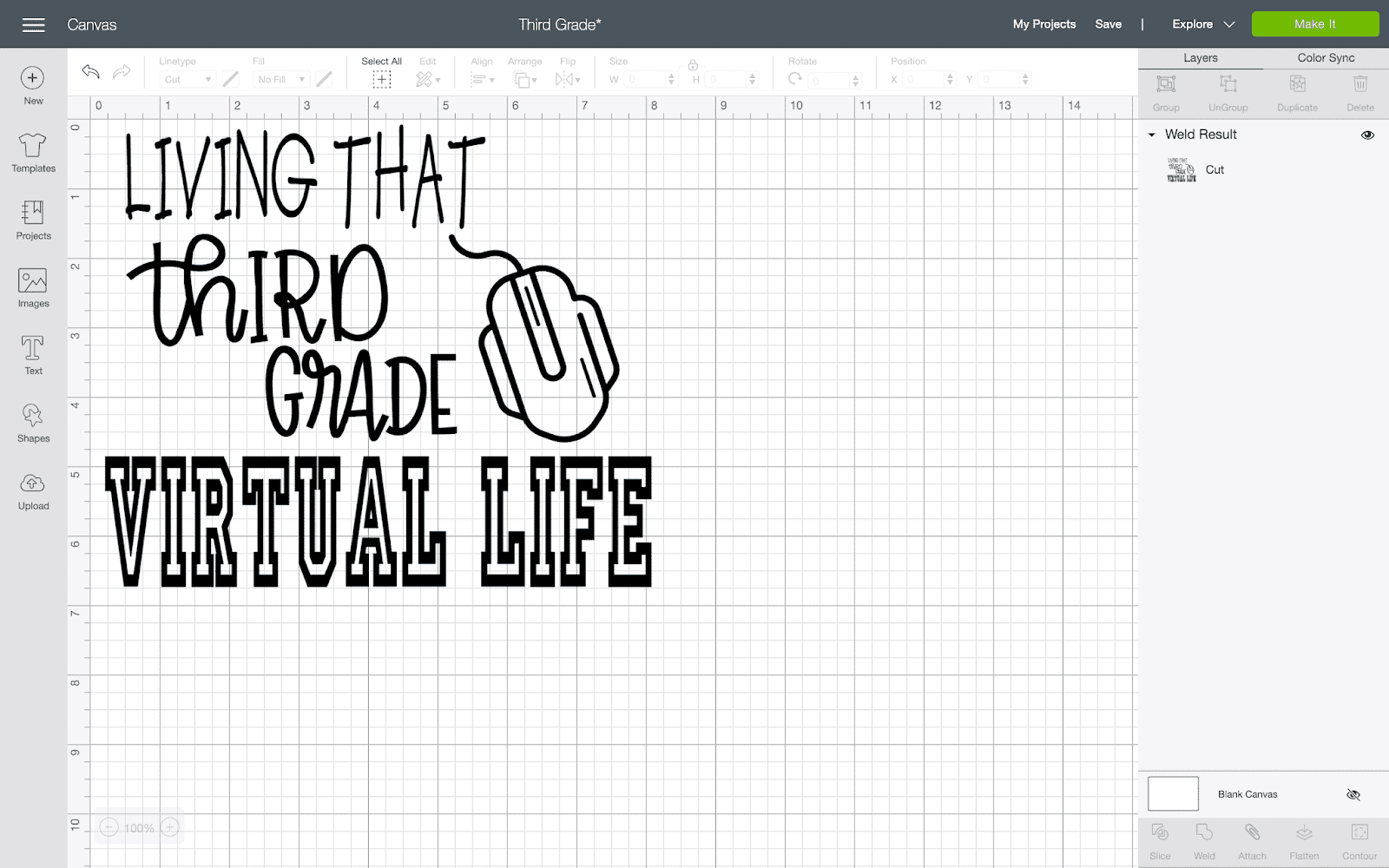
Task: Toggle the size aspect ratio lock
Action: [x=693, y=65]
